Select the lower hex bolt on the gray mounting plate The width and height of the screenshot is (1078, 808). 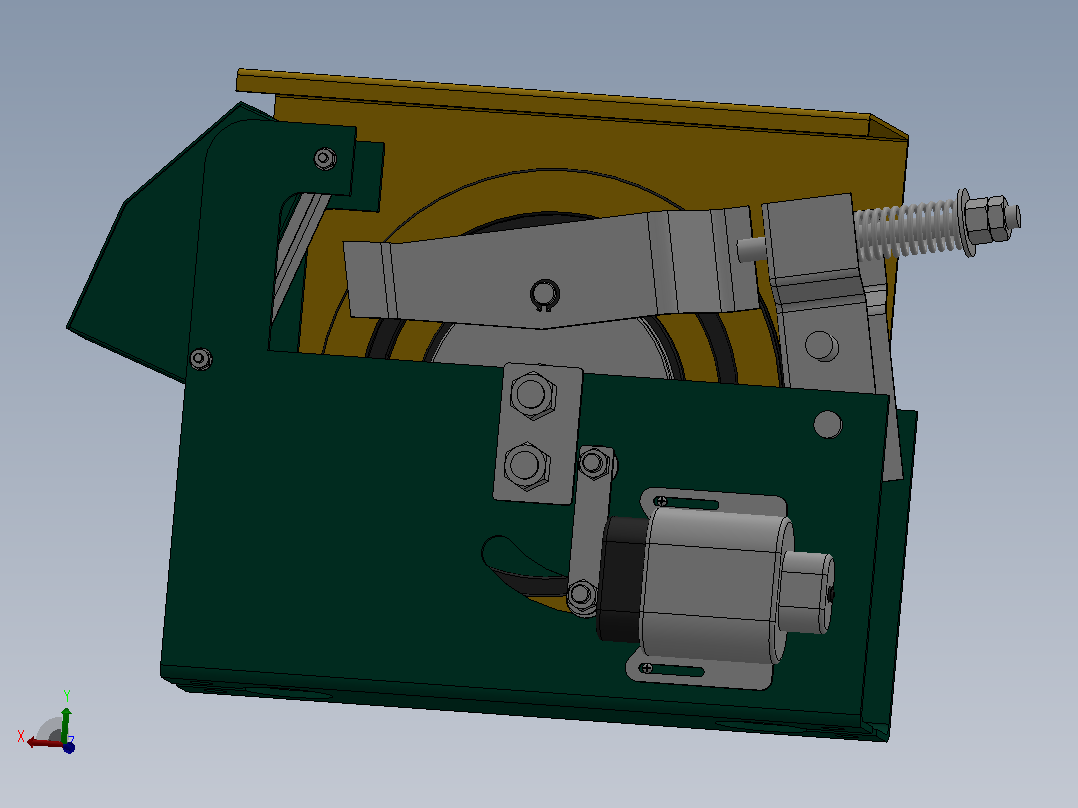[x=527, y=465]
